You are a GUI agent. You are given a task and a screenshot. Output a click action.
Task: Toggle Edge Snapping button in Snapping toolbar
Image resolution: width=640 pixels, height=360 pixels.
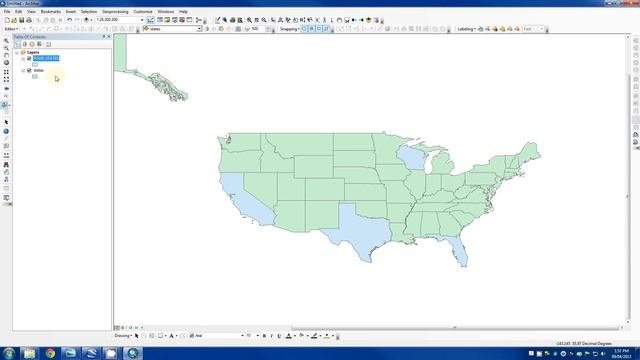(x=326, y=29)
